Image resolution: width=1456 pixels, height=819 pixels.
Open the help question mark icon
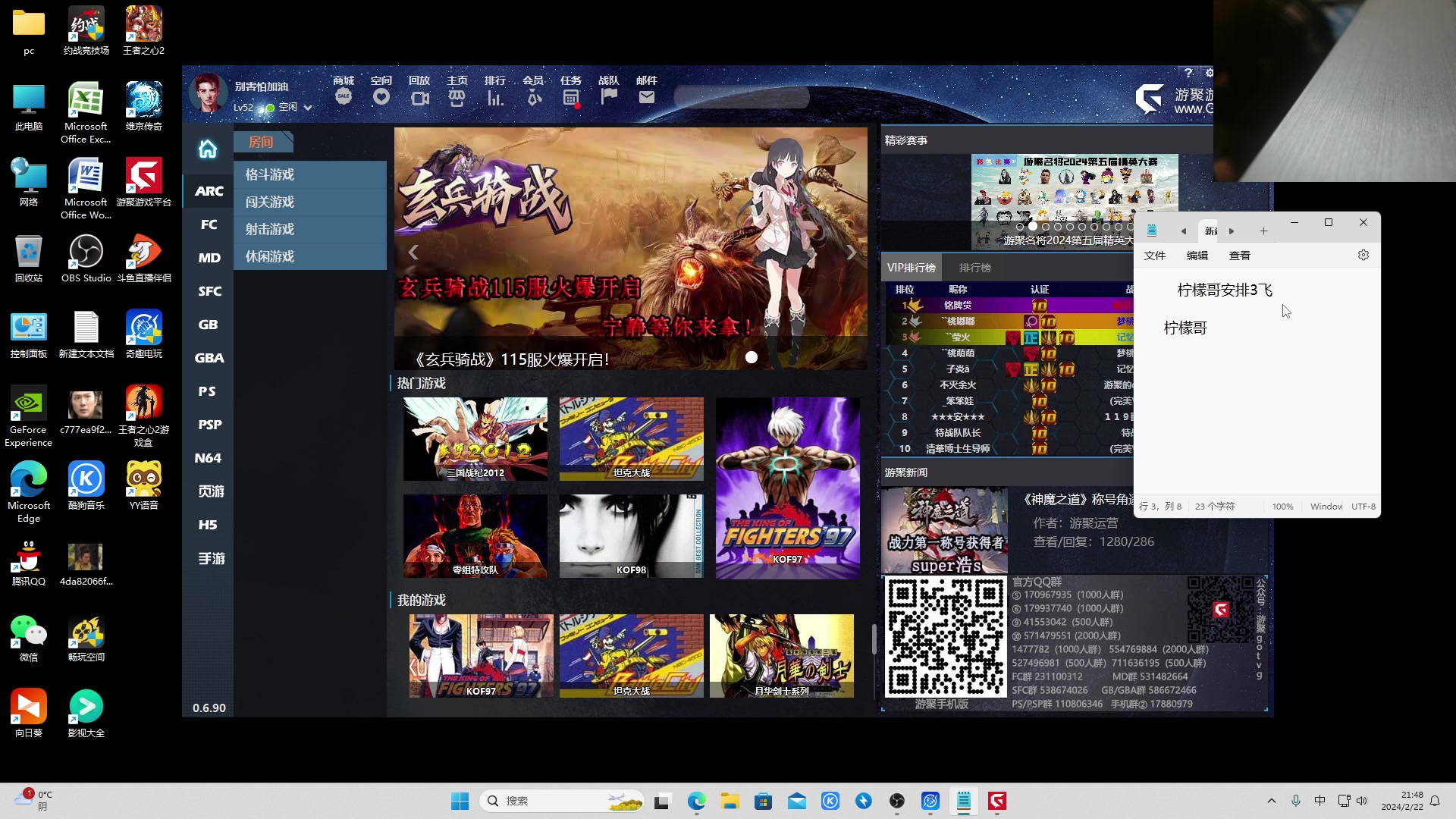coord(1188,73)
